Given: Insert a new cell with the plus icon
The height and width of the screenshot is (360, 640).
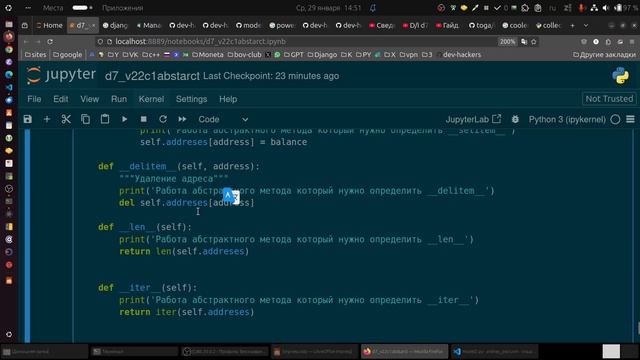Looking at the screenshot, I should click(47, 119).
